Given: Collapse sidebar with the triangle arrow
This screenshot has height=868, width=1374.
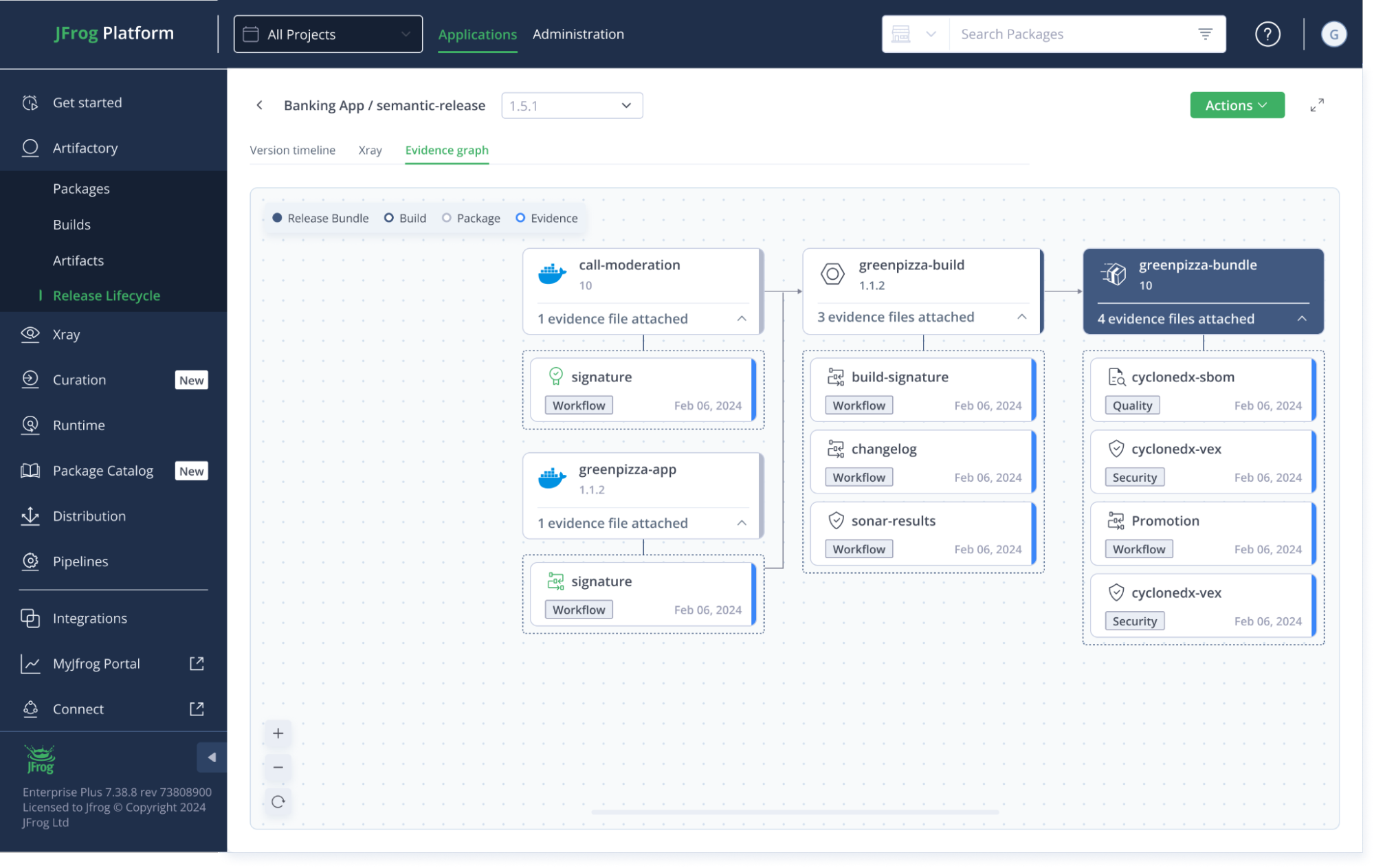Looking at the screenshot, I should (x=212, y=757).
